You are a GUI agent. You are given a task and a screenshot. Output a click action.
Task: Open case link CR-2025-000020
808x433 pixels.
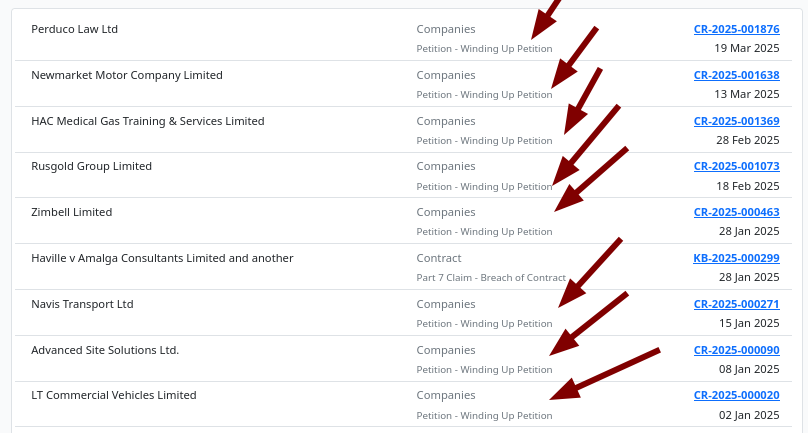coord(736,395)
